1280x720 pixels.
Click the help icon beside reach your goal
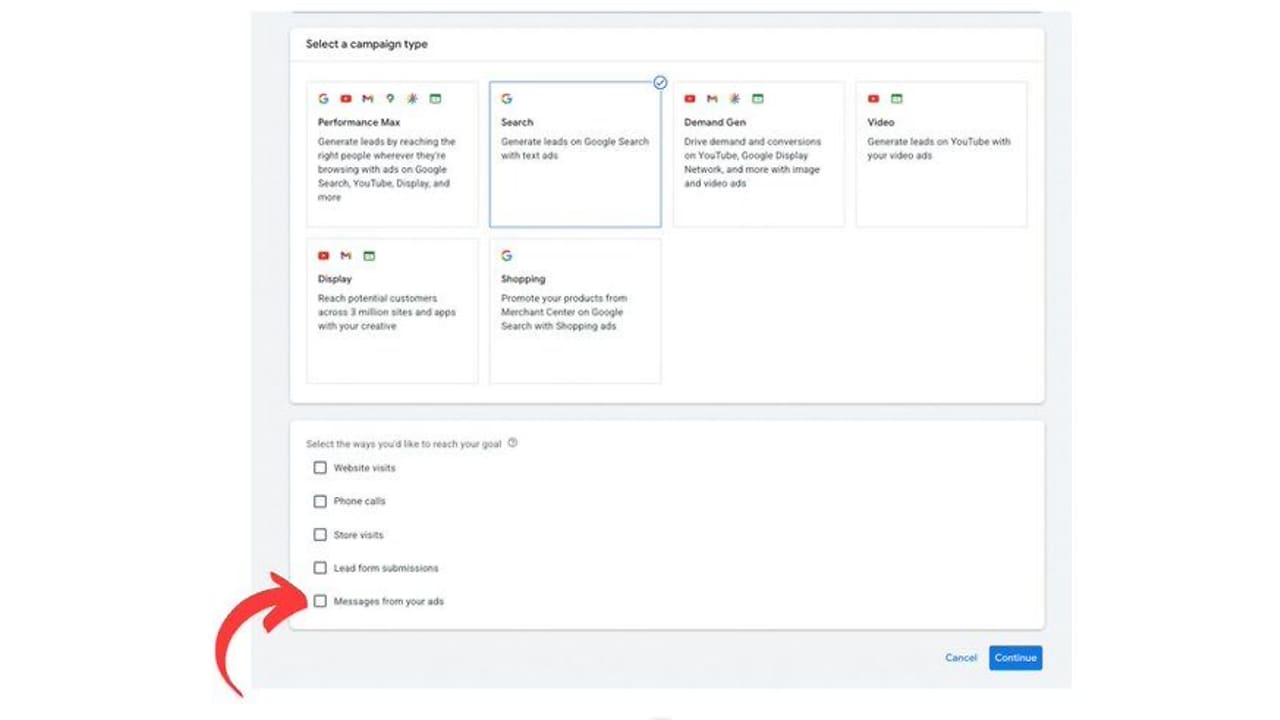pos(512,443)
